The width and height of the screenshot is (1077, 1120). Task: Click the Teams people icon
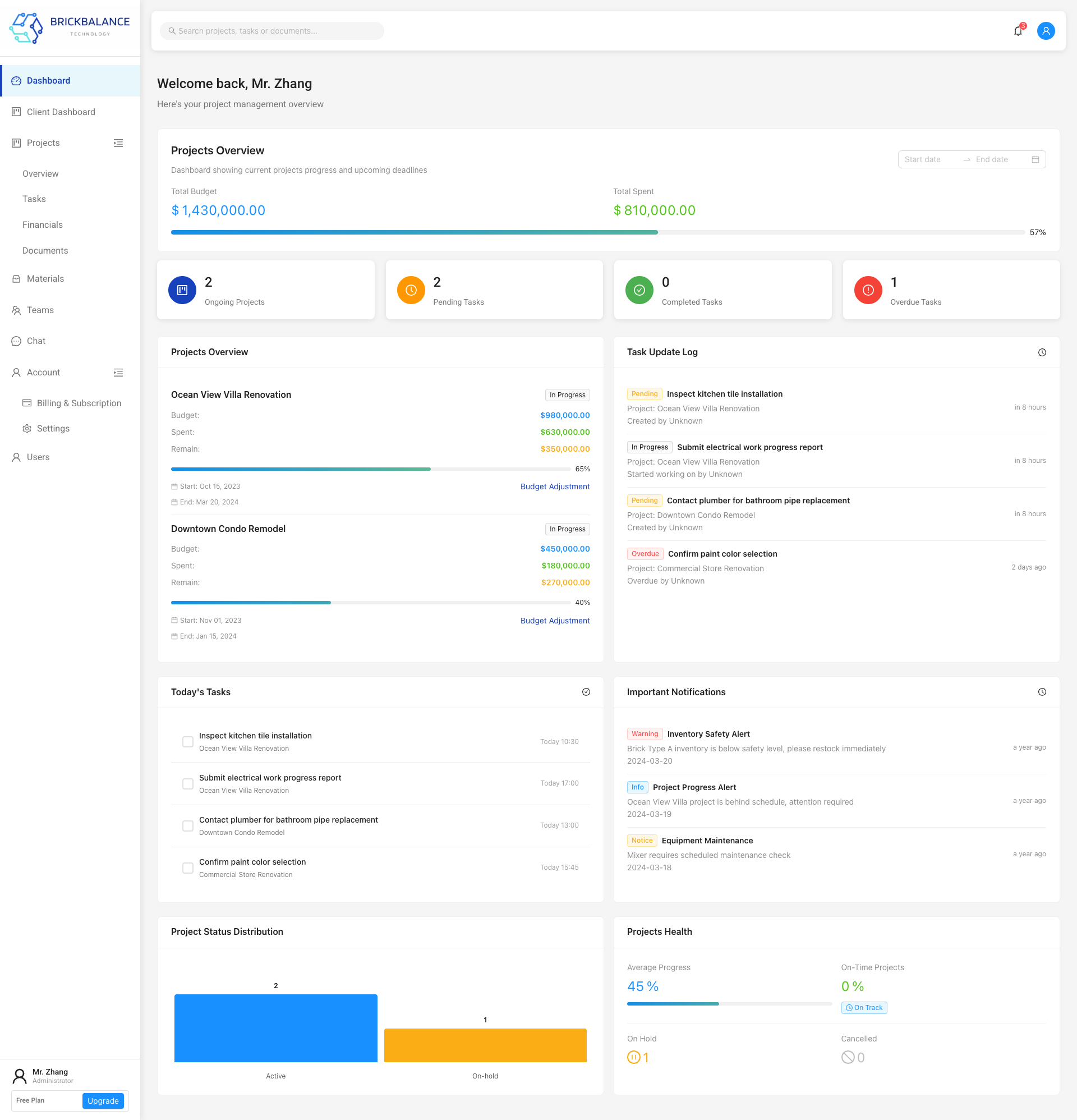(17, 310)
